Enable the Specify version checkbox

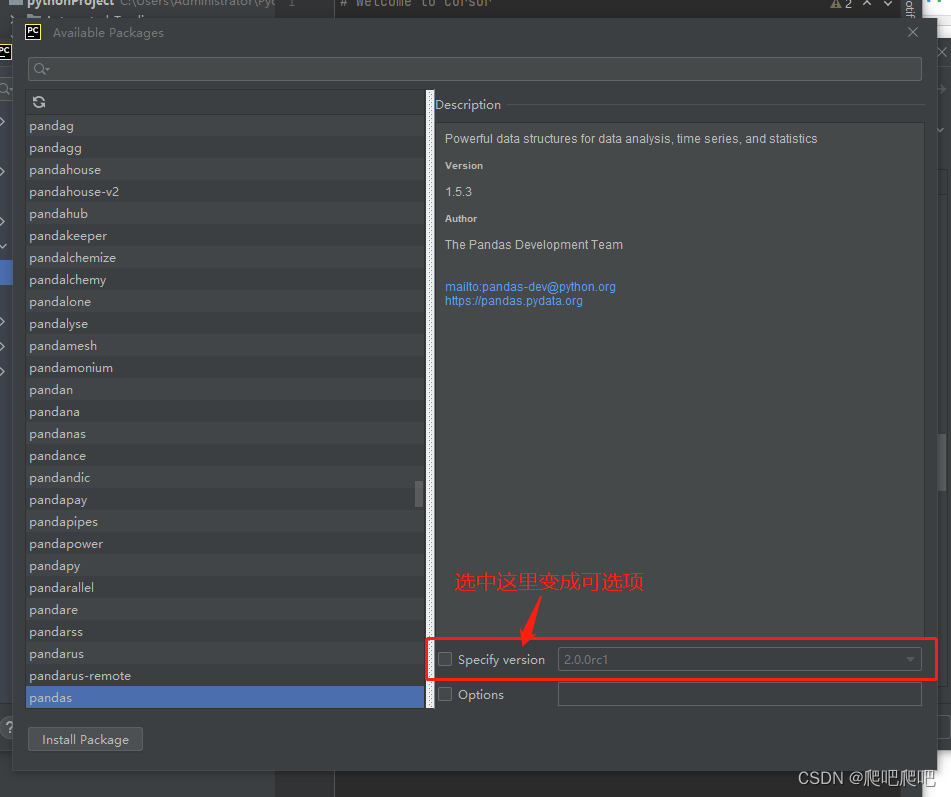coord(445,659)
